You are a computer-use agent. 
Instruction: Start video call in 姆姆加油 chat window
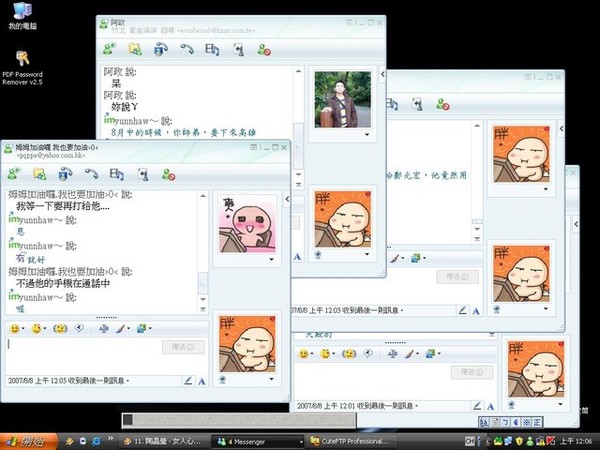point(65,174)
